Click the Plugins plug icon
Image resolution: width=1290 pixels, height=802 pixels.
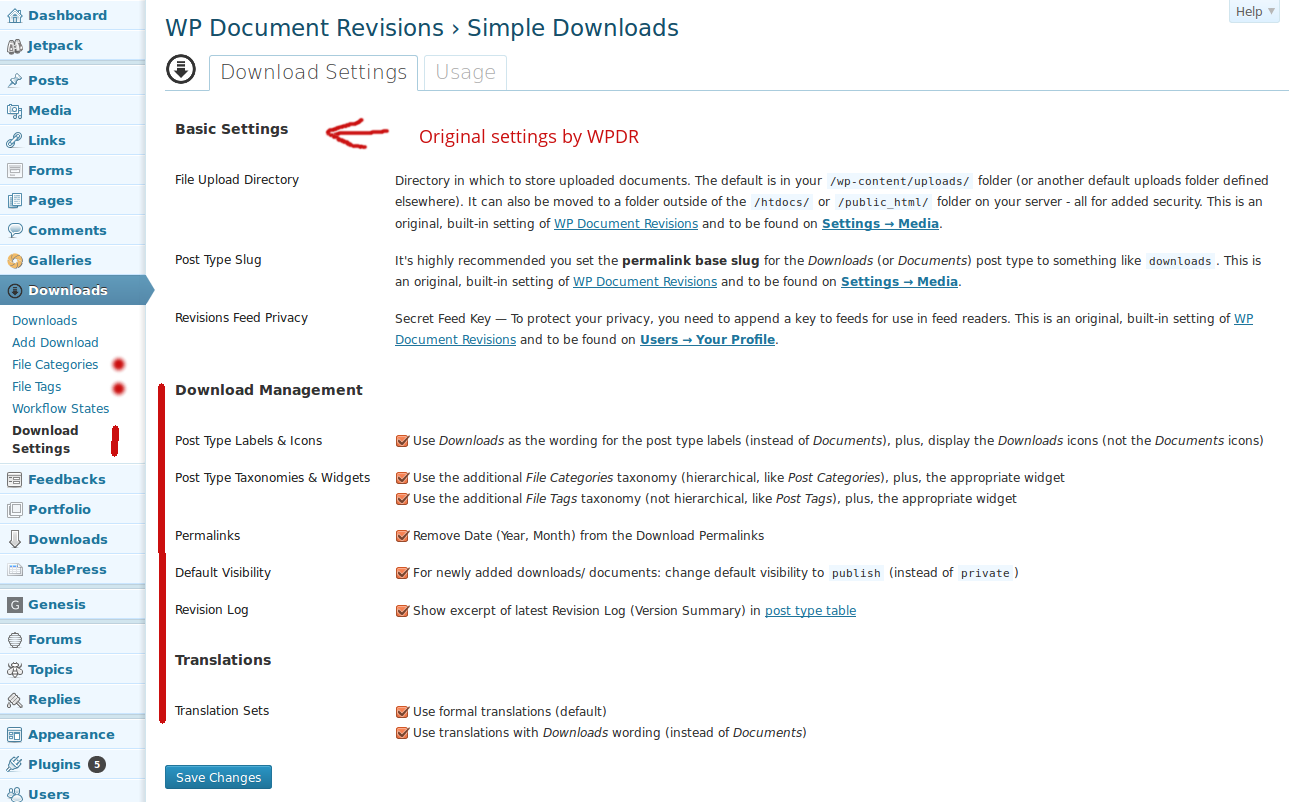coord(15,765)
